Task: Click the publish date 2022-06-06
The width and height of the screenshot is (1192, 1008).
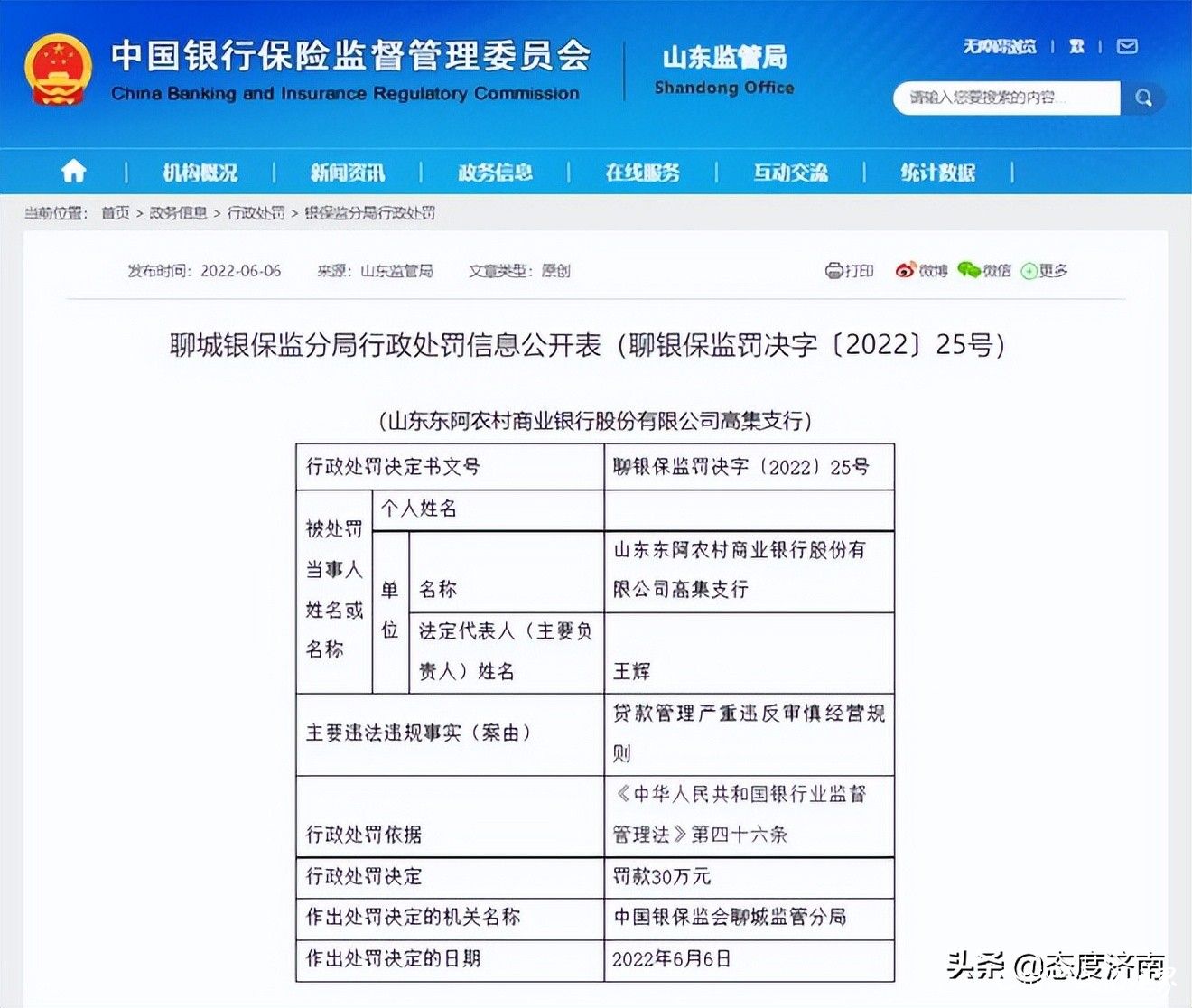Action: pyautogui.click(x=240, y=271)
